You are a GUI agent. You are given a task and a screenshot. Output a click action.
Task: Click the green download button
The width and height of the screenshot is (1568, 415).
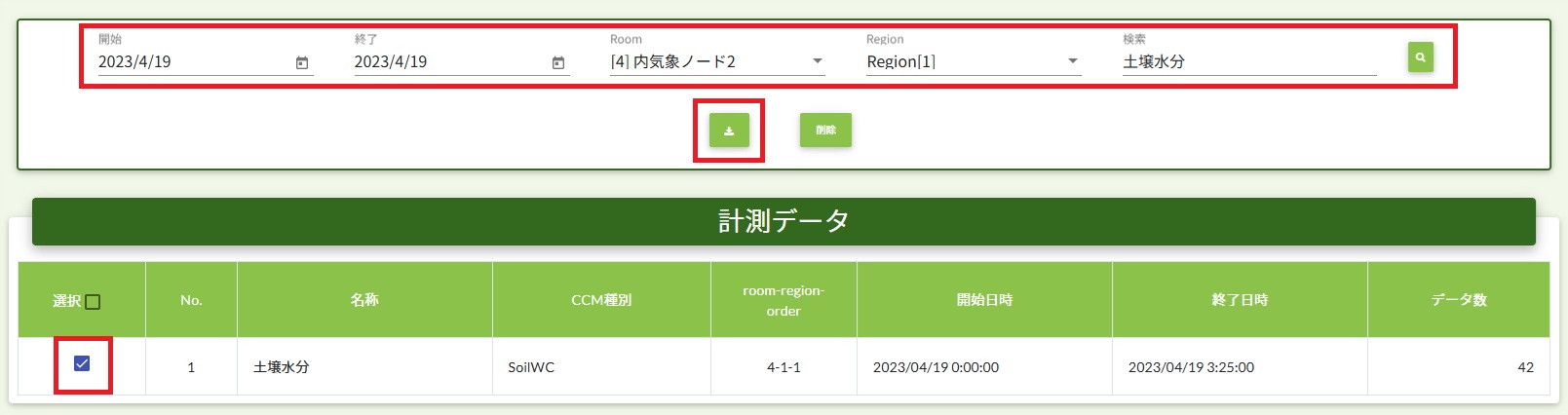(729, 131)
